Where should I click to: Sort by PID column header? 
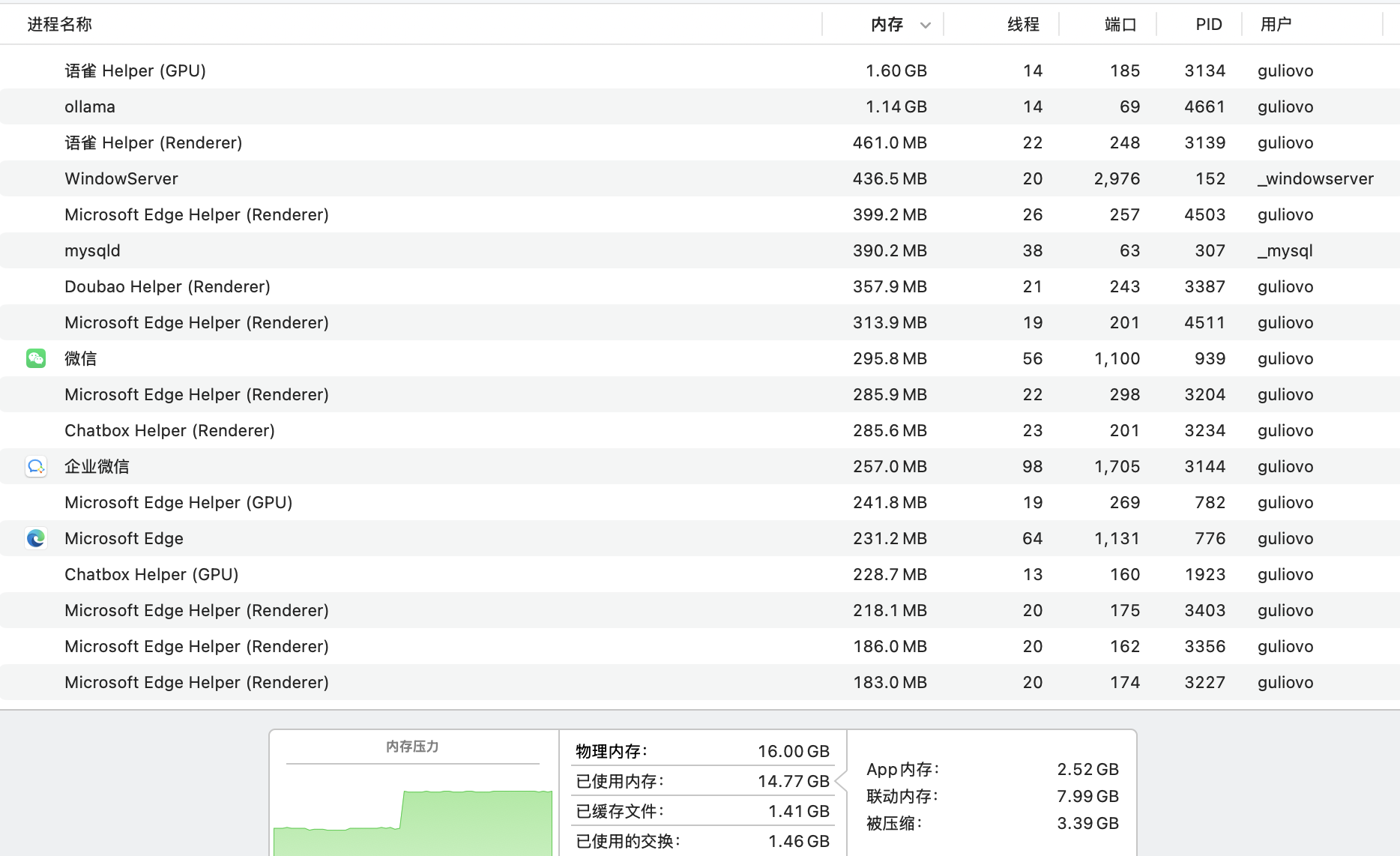click(1209, 25)
